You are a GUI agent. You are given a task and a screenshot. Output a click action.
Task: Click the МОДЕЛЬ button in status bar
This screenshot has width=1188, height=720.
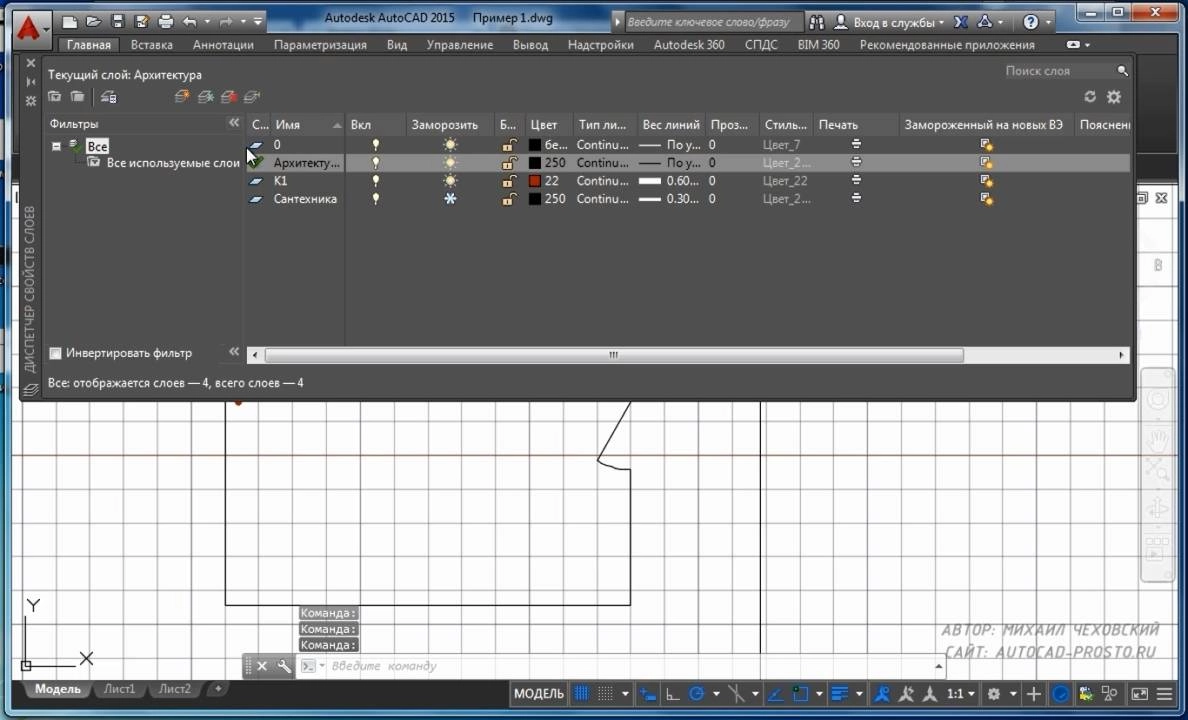click(x=539, y=693)
